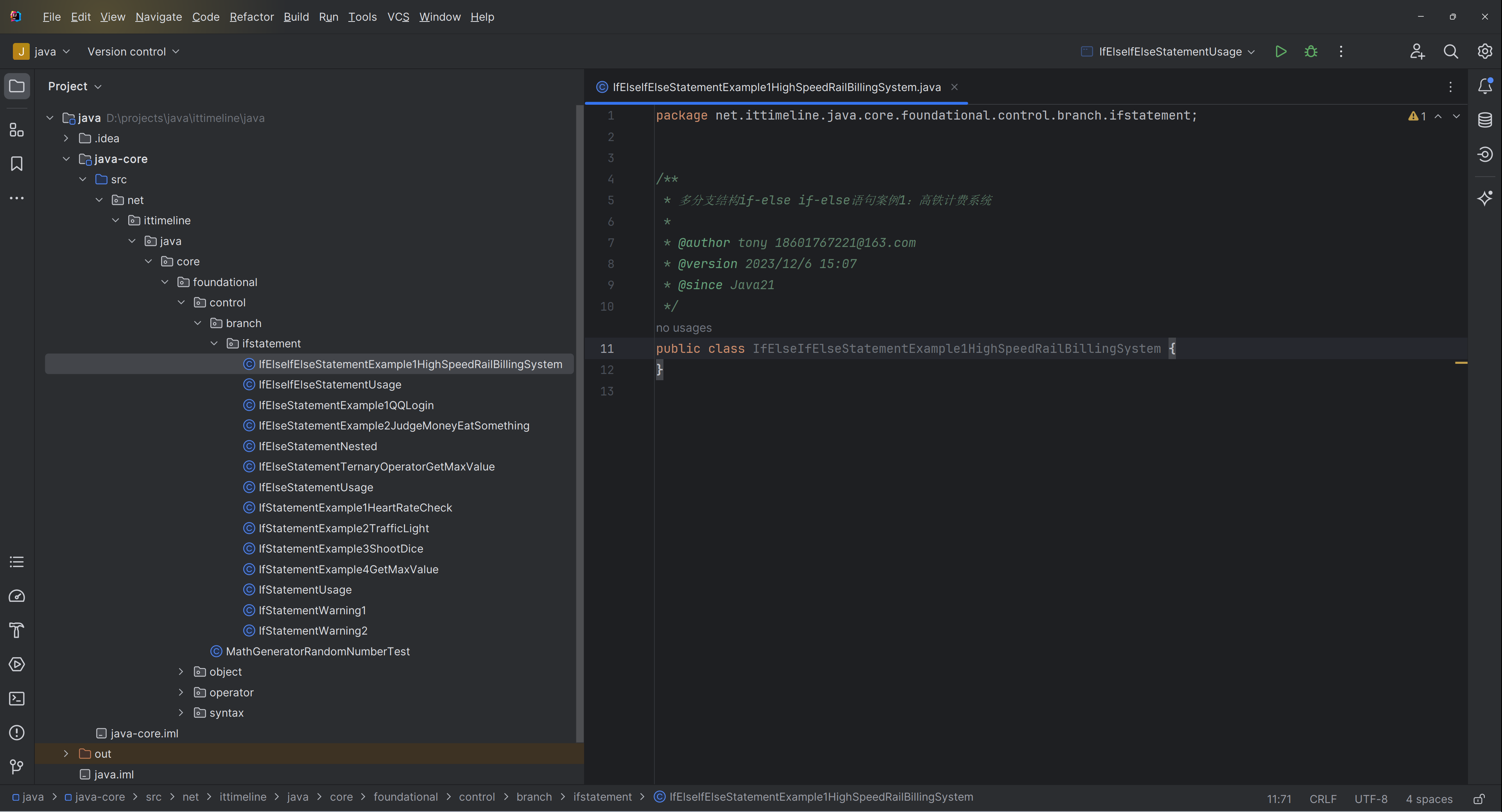Open the Build menu

[296, 17]
